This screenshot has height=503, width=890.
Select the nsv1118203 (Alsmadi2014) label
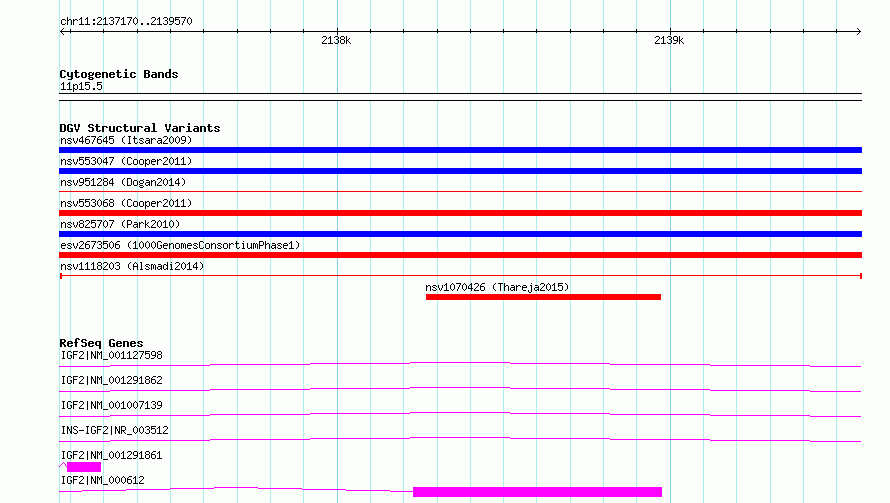pos(132,266)
